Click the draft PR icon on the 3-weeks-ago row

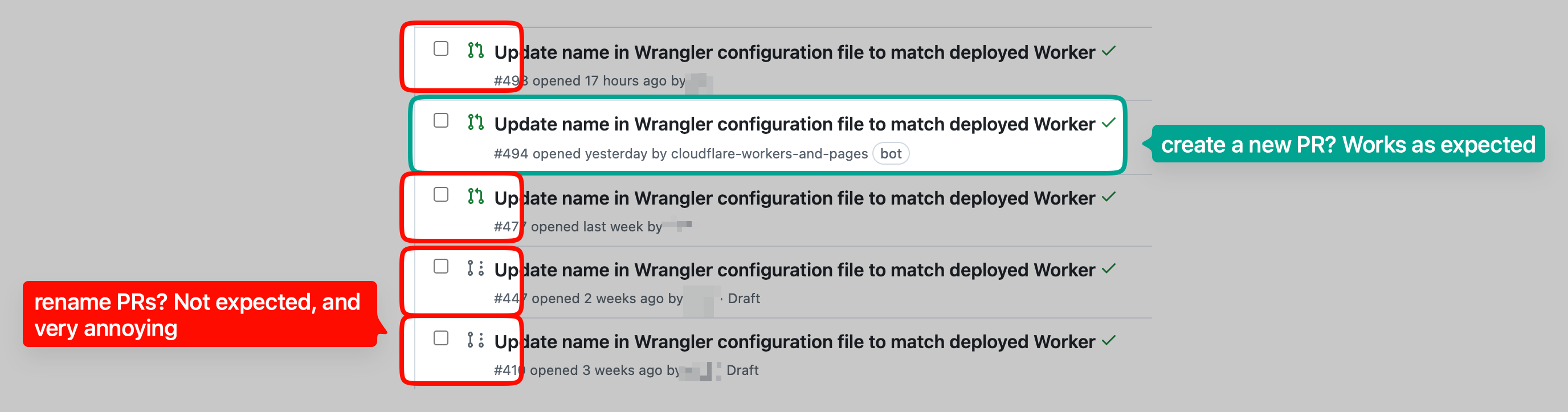point(475,340)
